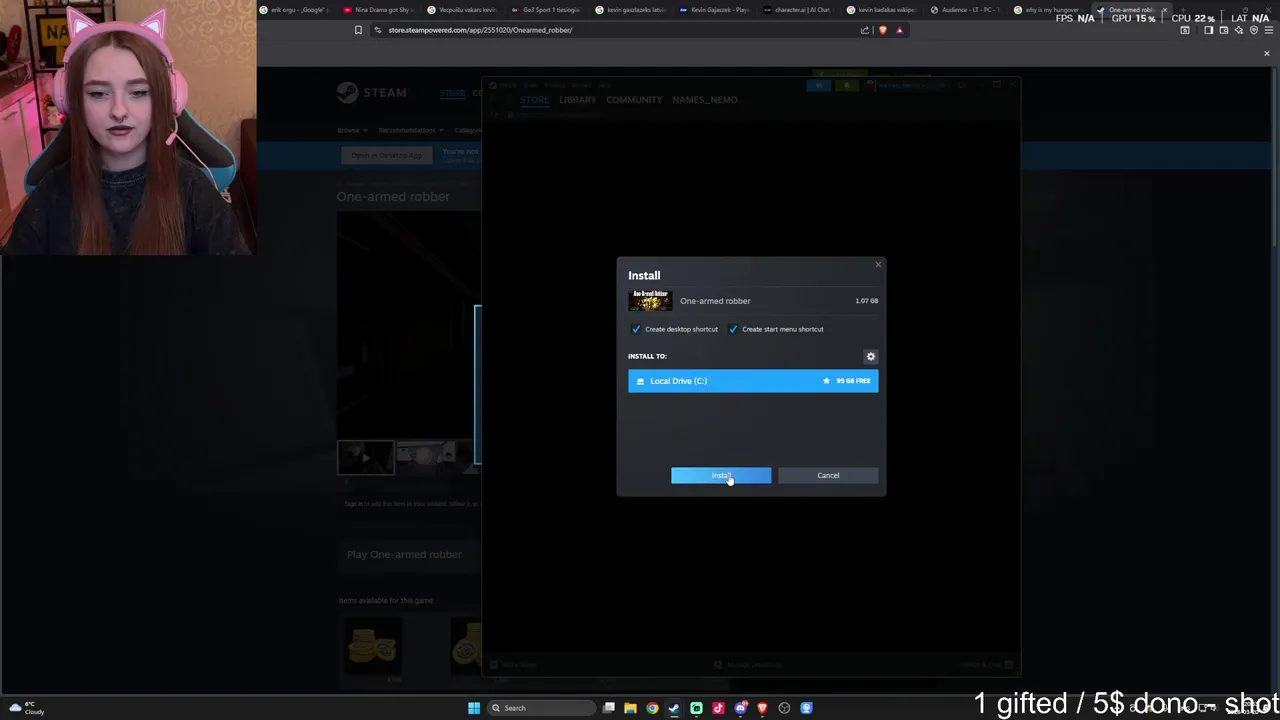Close the One-armed robber browser tab

[1164, 10]
